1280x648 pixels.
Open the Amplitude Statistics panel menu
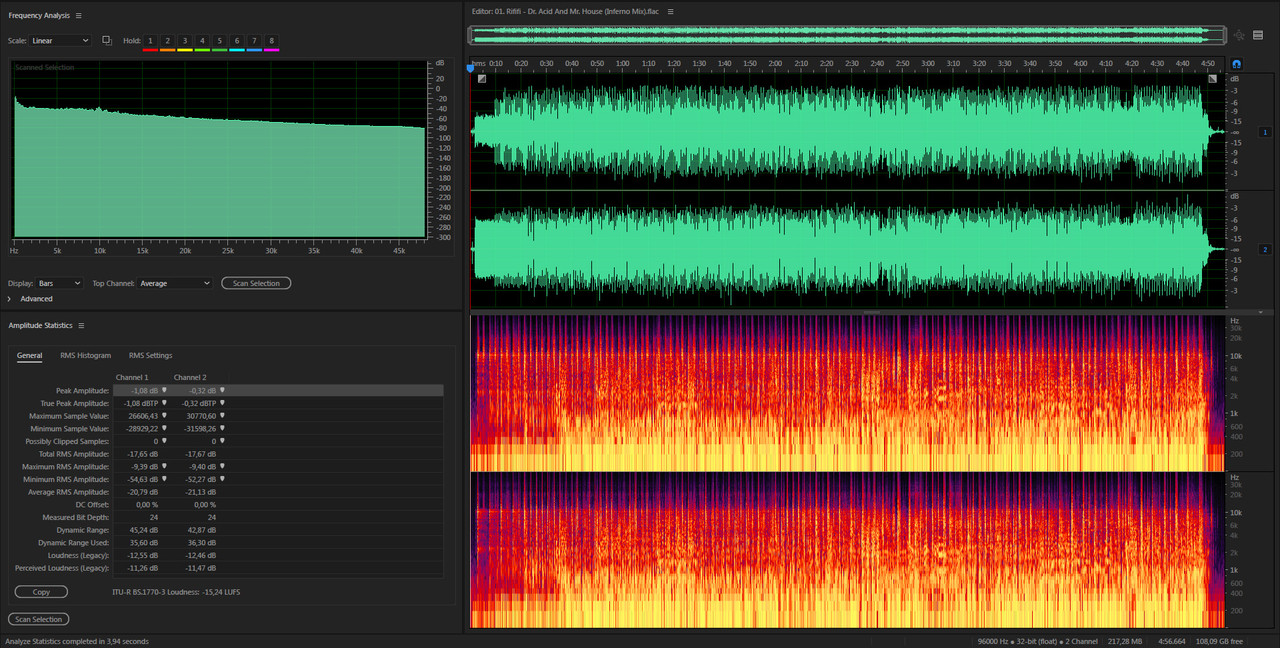pos(81,325)
